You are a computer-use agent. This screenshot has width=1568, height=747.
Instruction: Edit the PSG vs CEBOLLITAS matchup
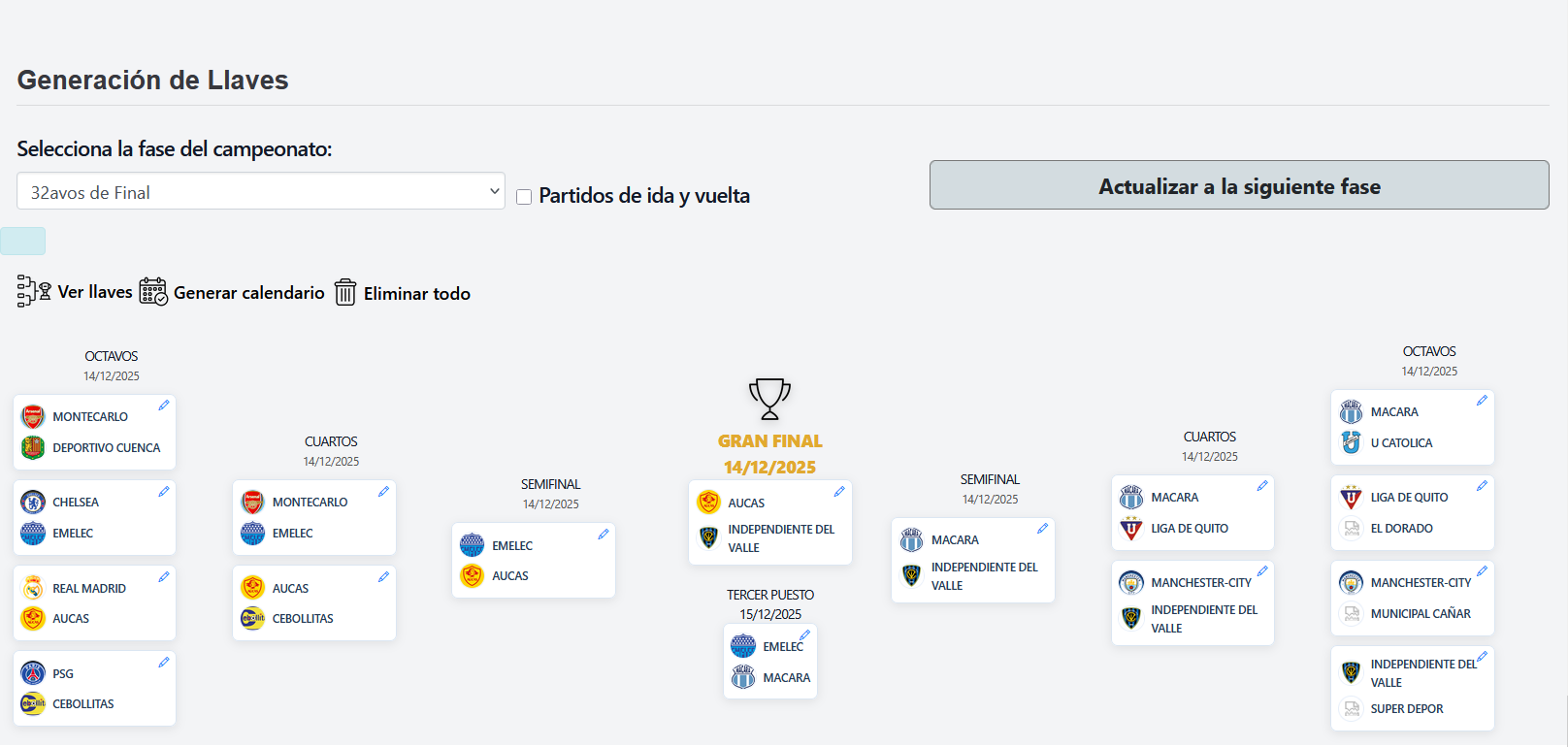164,661
